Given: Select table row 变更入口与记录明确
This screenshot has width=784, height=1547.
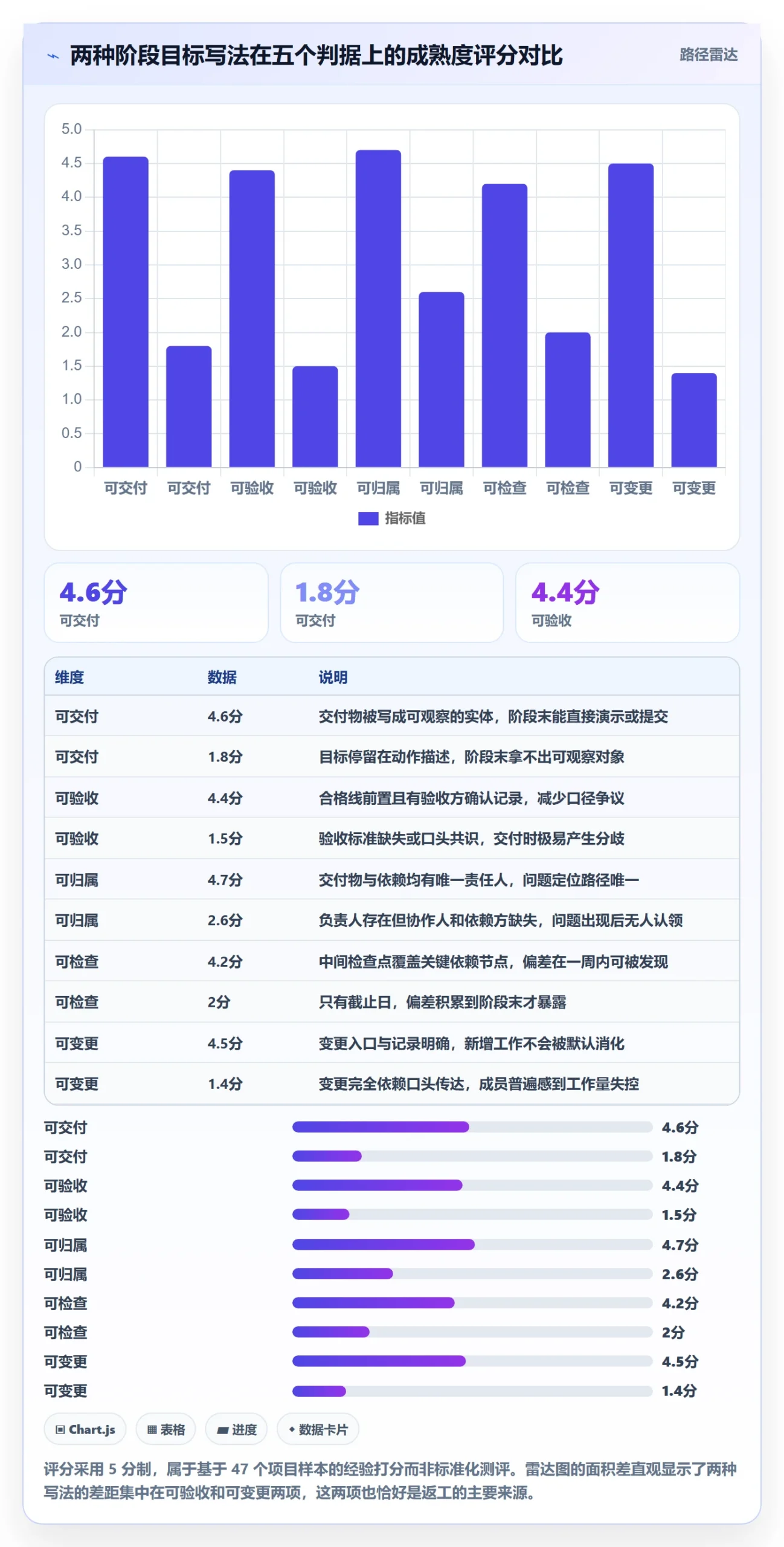Looking at the screenshot, I should pos(391,1042).
